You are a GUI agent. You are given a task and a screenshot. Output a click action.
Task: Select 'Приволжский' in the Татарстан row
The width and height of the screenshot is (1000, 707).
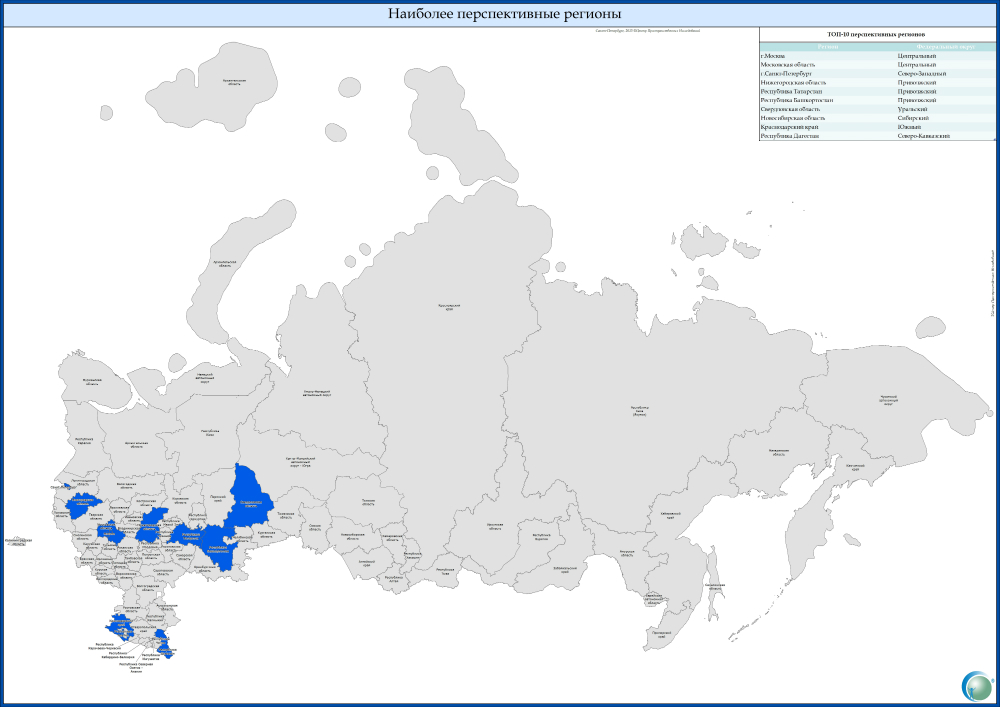coord(917,92)
